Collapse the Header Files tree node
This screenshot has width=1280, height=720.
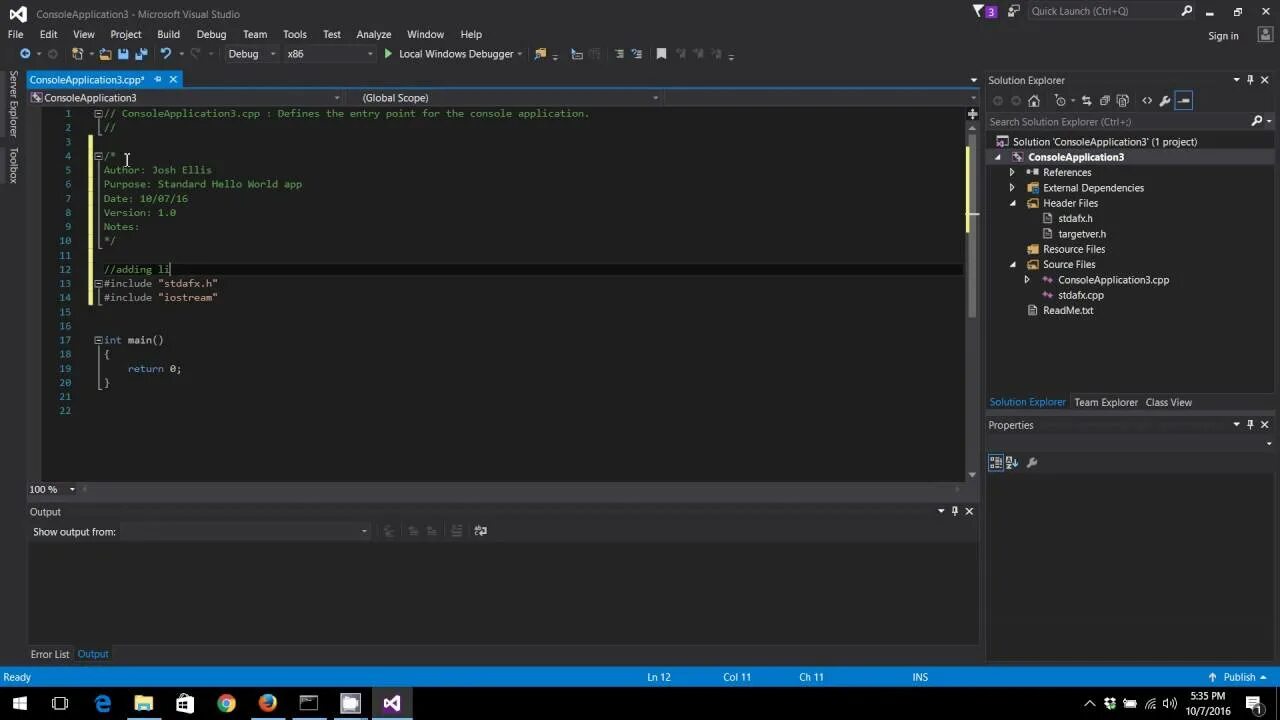click(x=1012, y=203)
